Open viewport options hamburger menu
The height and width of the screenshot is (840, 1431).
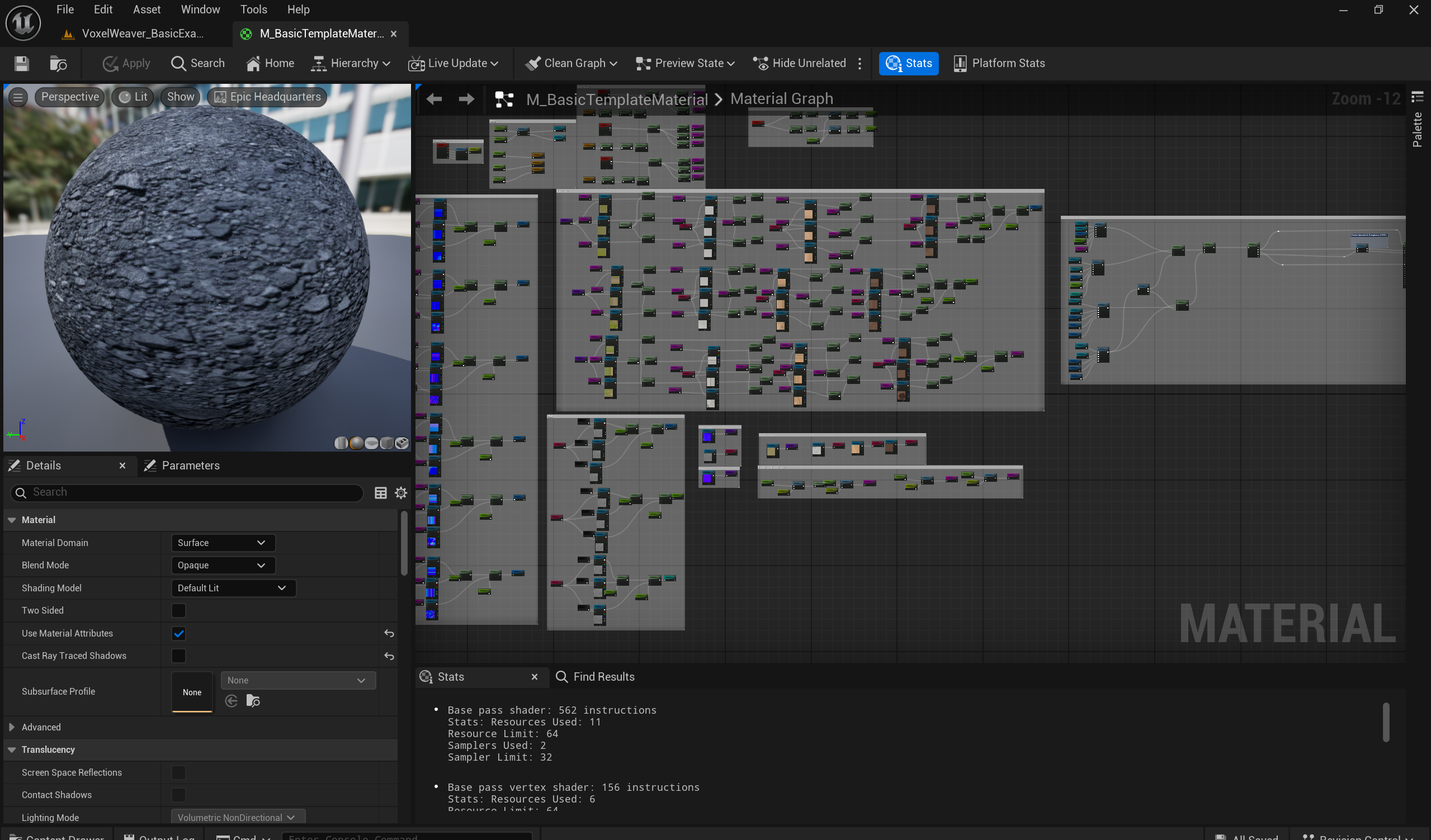pyautogui.click(x=18, y=98)
